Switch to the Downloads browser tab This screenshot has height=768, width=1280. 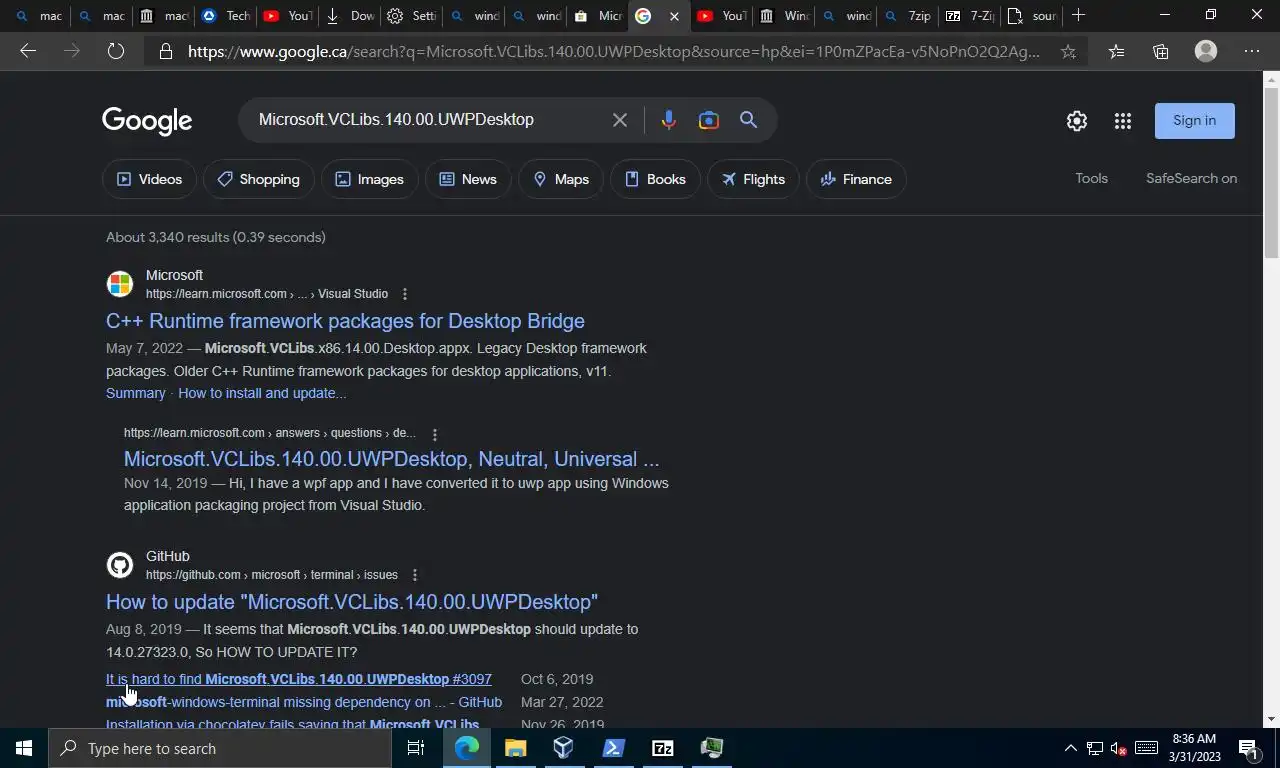tap(350, 15)
